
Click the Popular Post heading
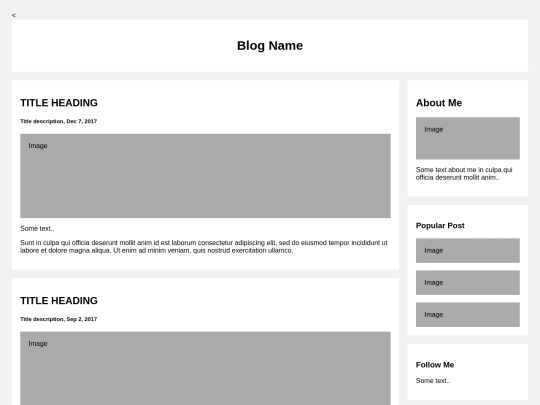click(x=440, y=226)
